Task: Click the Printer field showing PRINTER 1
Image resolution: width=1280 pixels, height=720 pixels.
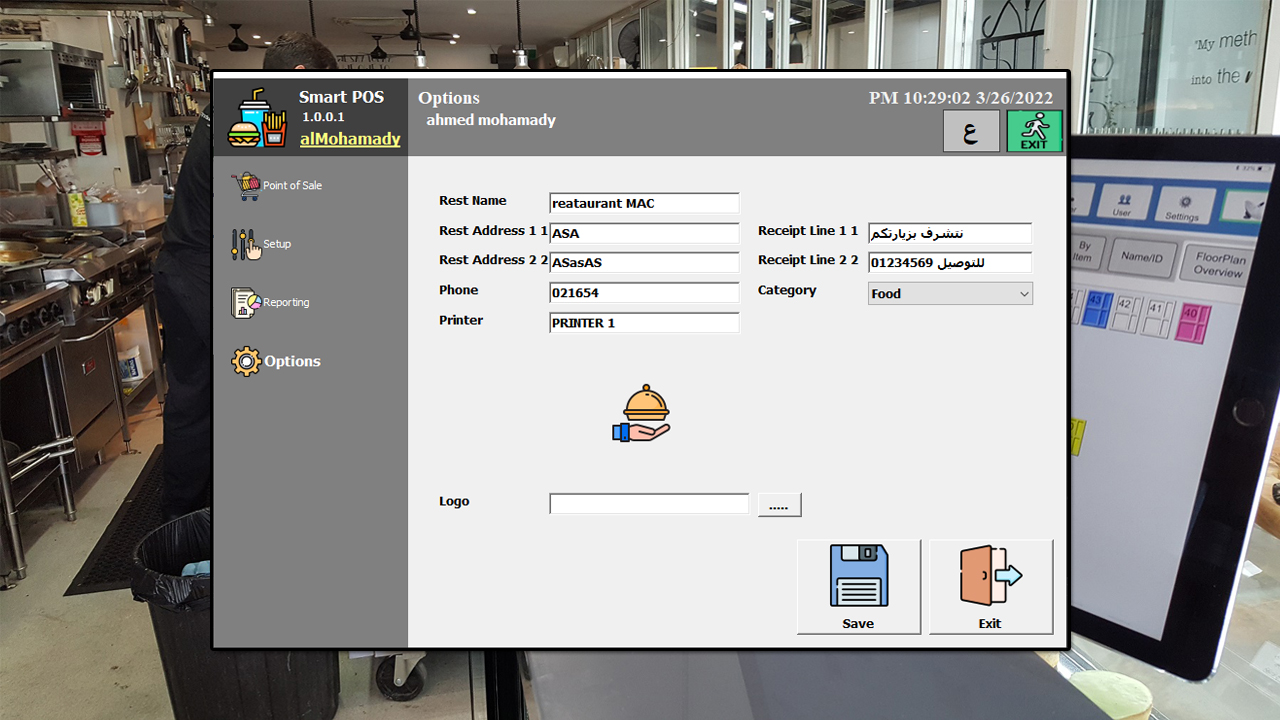Action: click(643, 322)
